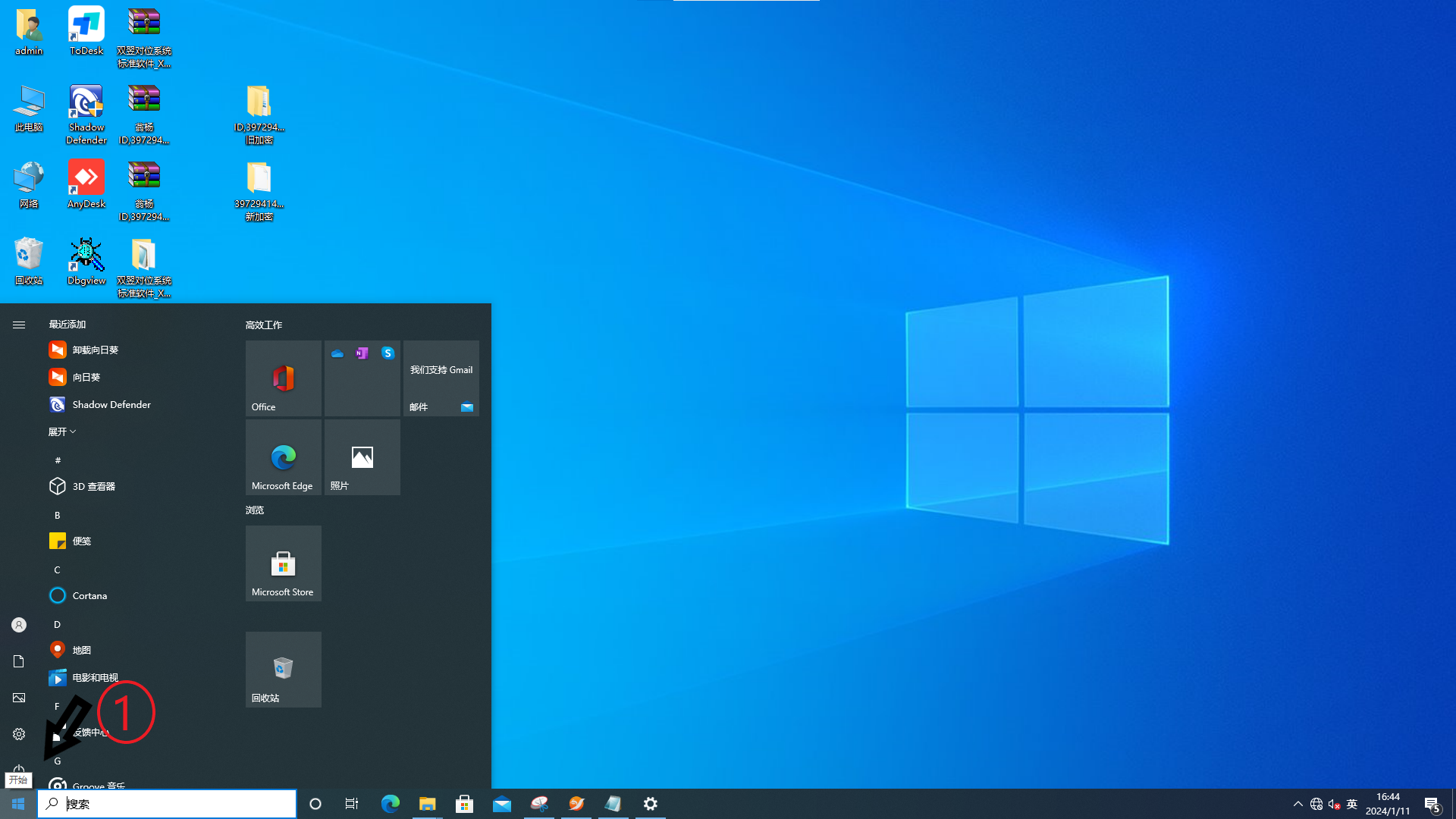Open the Office tile
The image size is (1456, 819).
point(283,378)
